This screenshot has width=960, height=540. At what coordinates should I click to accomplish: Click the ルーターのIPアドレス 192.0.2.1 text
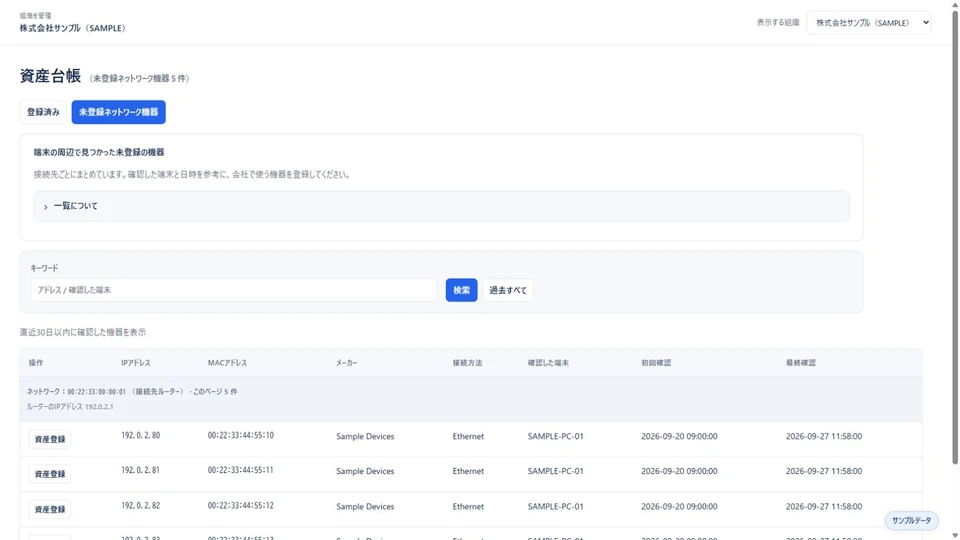click(70, 407)
